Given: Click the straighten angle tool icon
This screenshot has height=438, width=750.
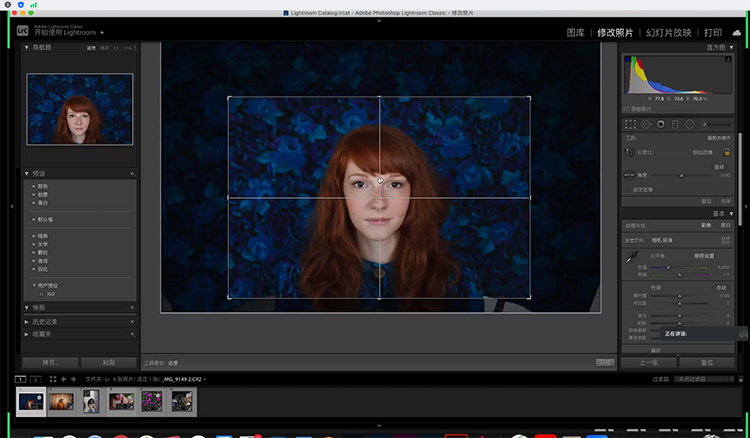Looking at the screenshot, I should coord(630,174).
